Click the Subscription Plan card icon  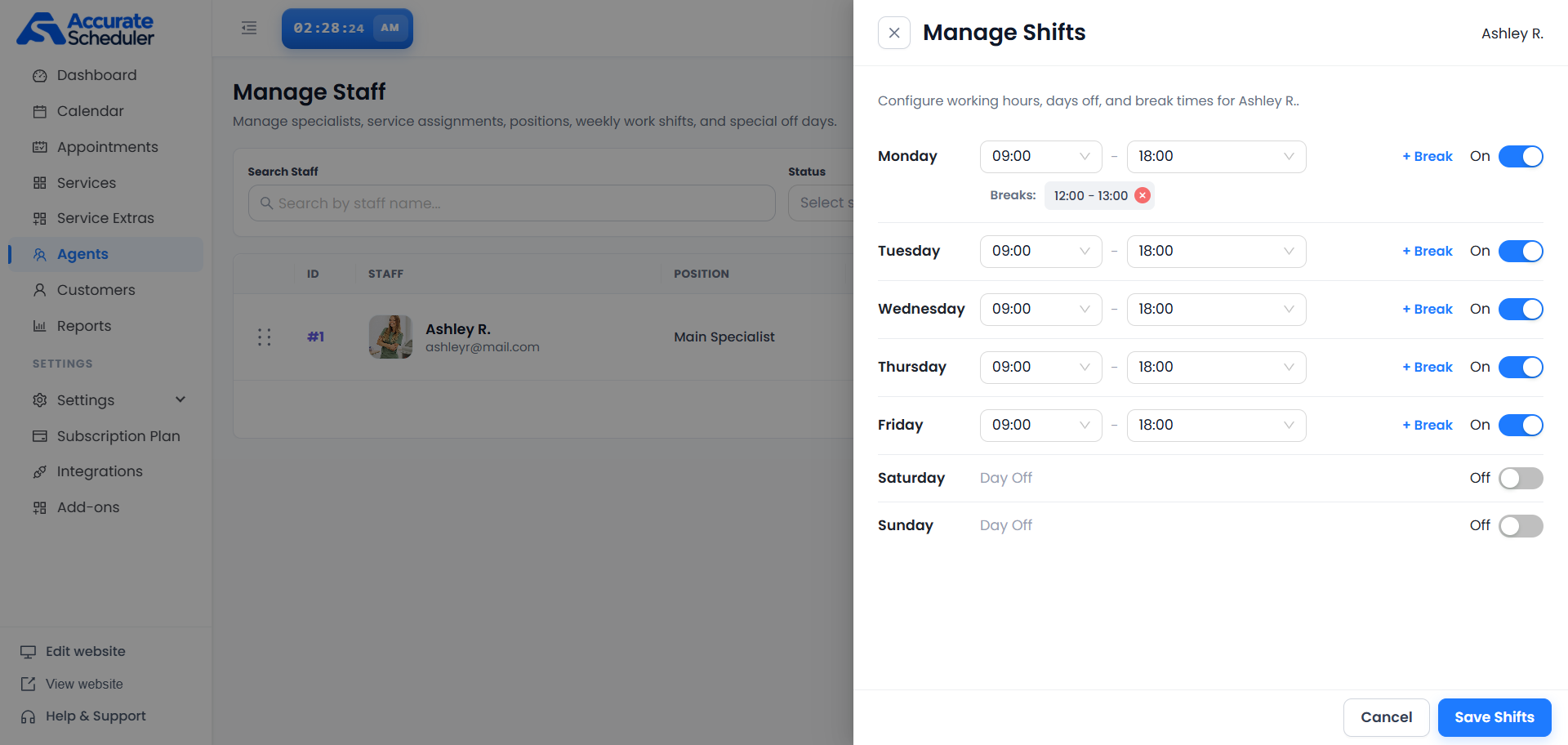click(x=39, y=436)
